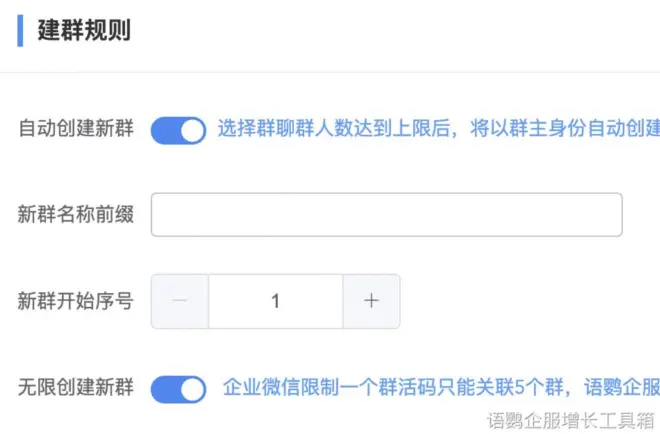
Task: Focus the 新群开始序号 number field showing 1
Action: (x=275, y=301)
